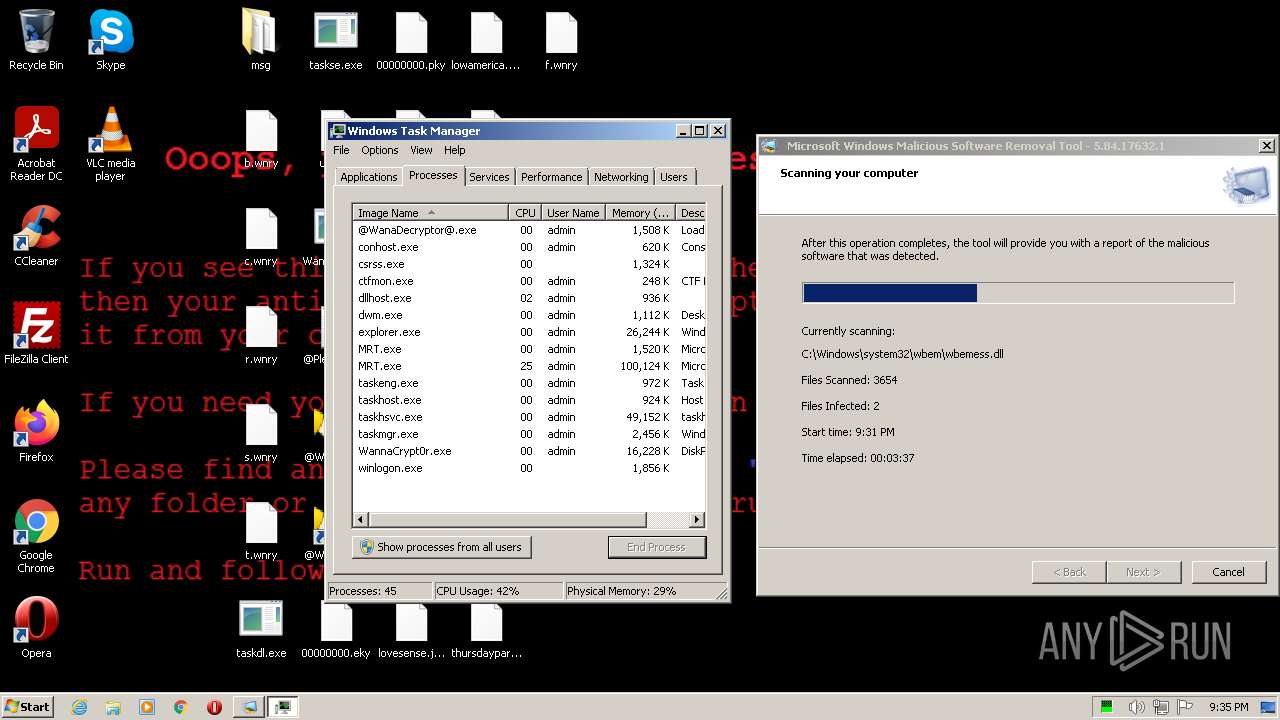The image size is (1280, 720).
Task: Click the scan progress bar
Action: click(x=1018, y=292)
